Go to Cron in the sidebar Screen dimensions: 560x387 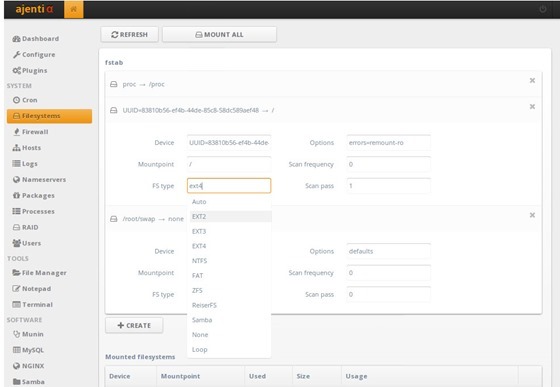25,100
